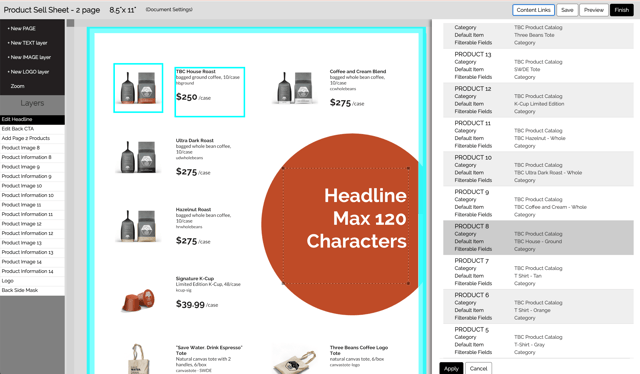Select Product Image 10 layer
Image resolution: width=640 pixels, height=374 pixels.
pos(32,186)
